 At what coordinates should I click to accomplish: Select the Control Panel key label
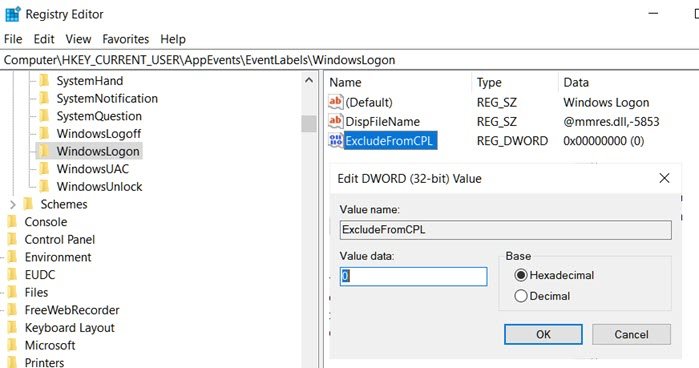pos(60,239)
